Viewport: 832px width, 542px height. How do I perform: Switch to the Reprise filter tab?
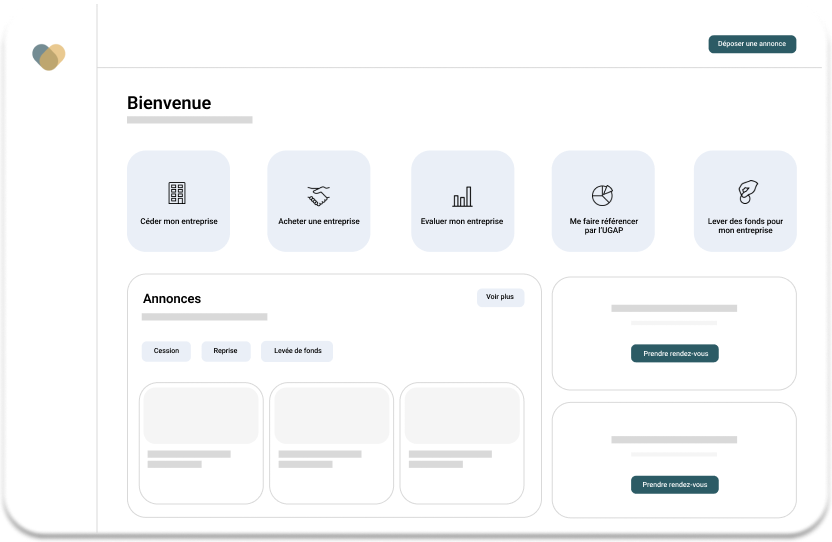click(225, 351)
